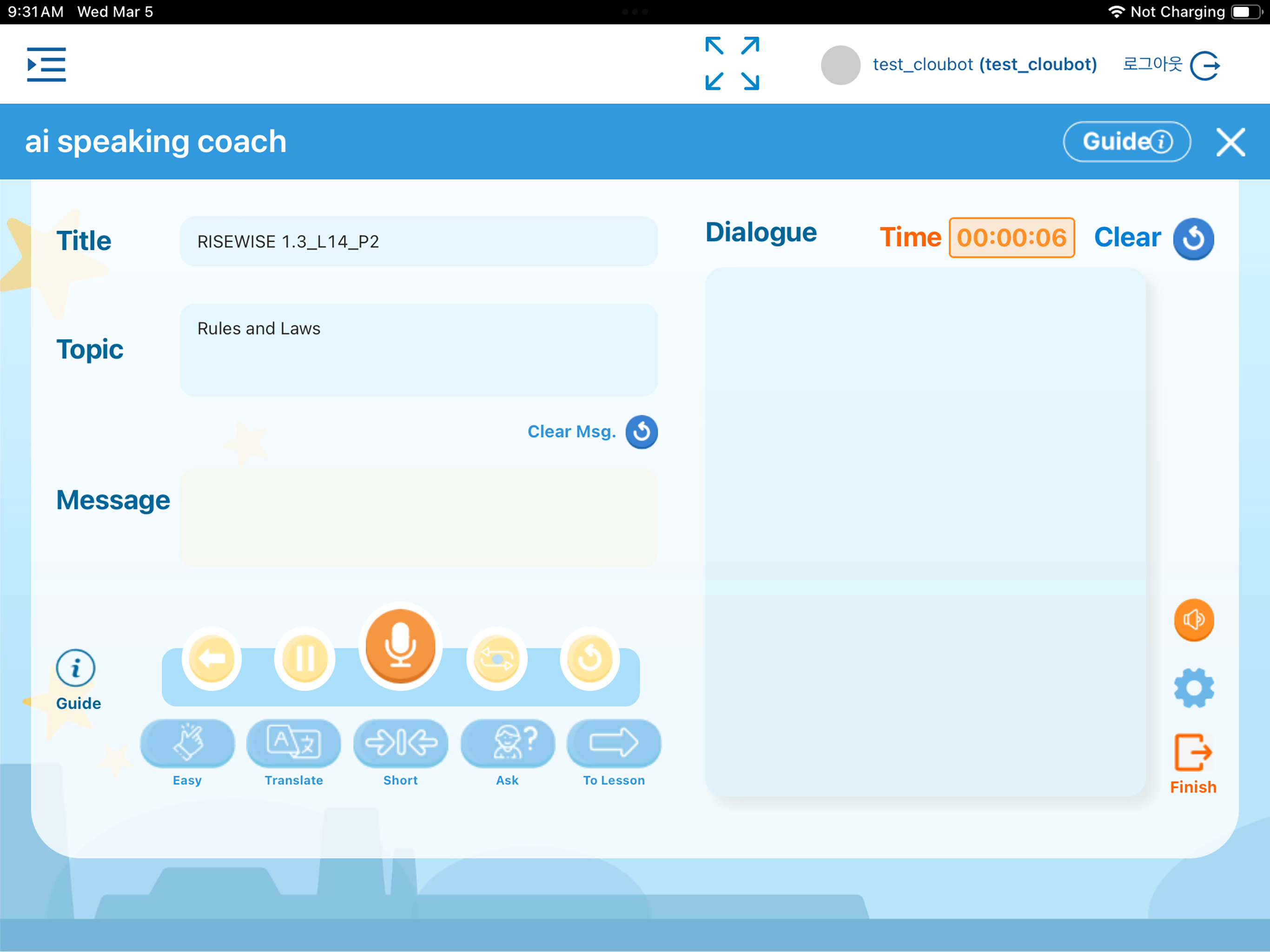The image size is (1270, 952).
Task: Click the Topic field Rules and Laws
Action: click(x=418, y=349)
